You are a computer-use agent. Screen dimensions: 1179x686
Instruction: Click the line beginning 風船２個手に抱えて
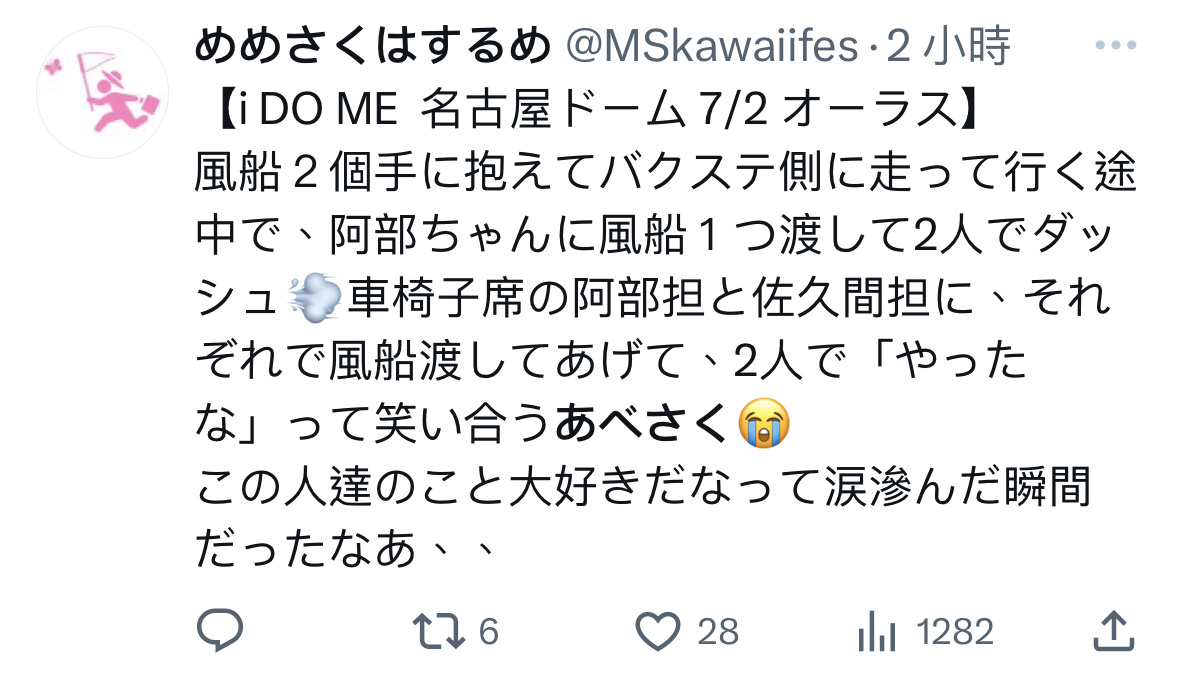[x=665, y=172]
